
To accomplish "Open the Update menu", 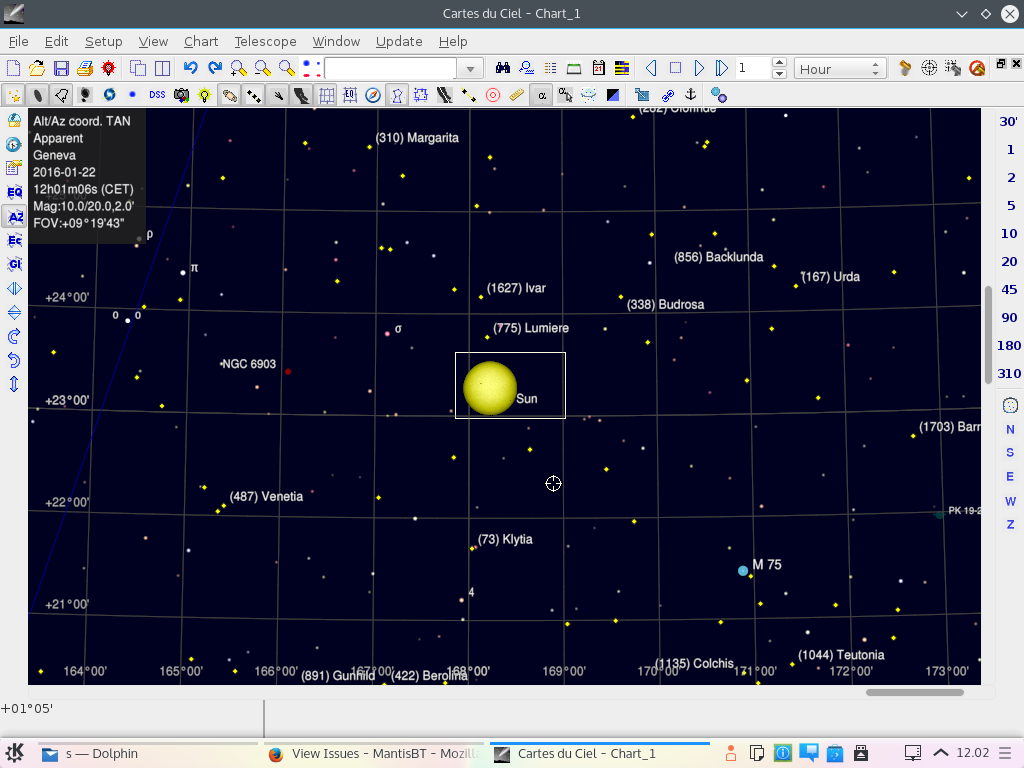I will pyautogui.click(x=399, y=41).
